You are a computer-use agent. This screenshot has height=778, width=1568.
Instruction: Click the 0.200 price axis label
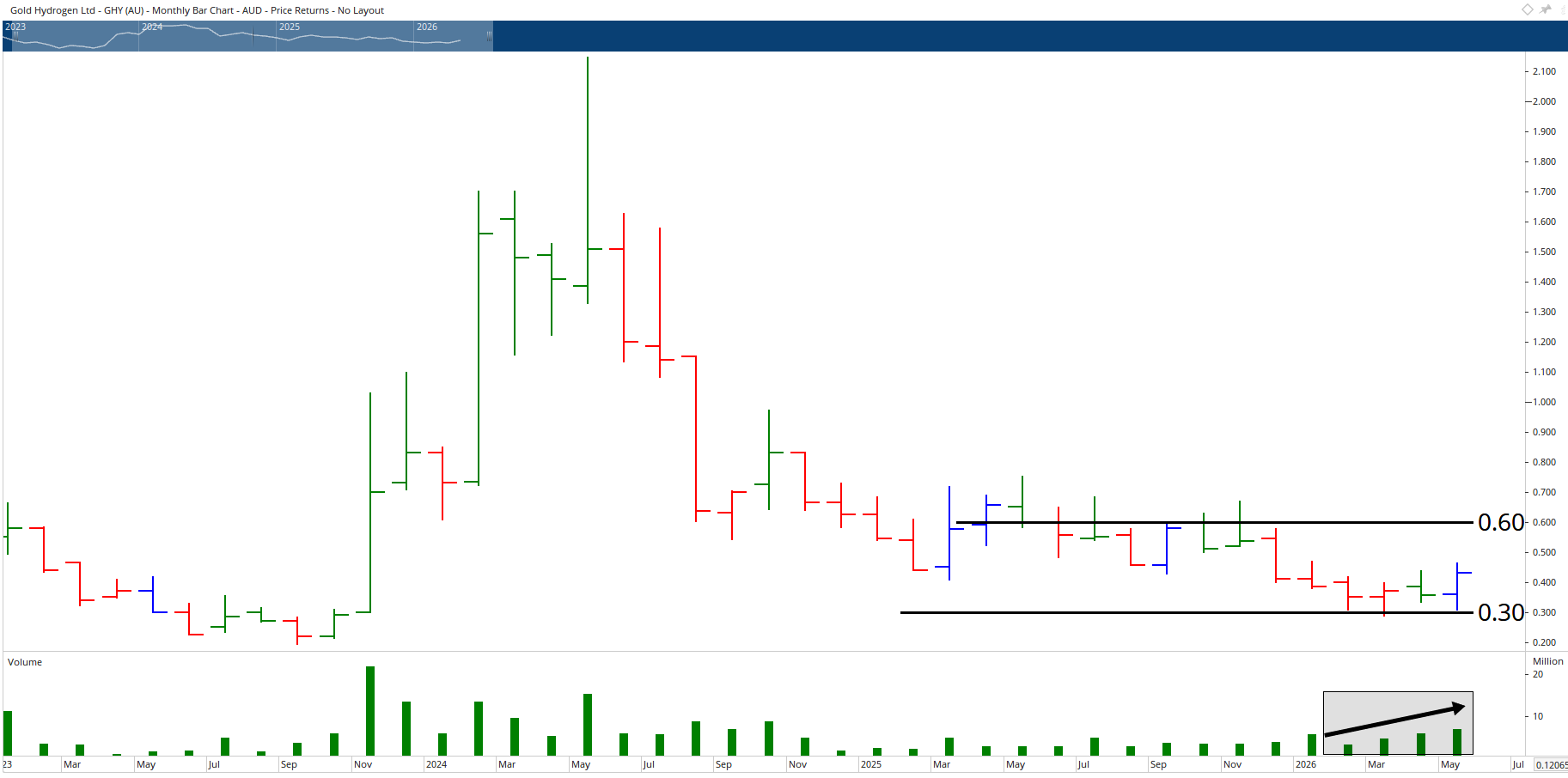tap(1544, 642)
